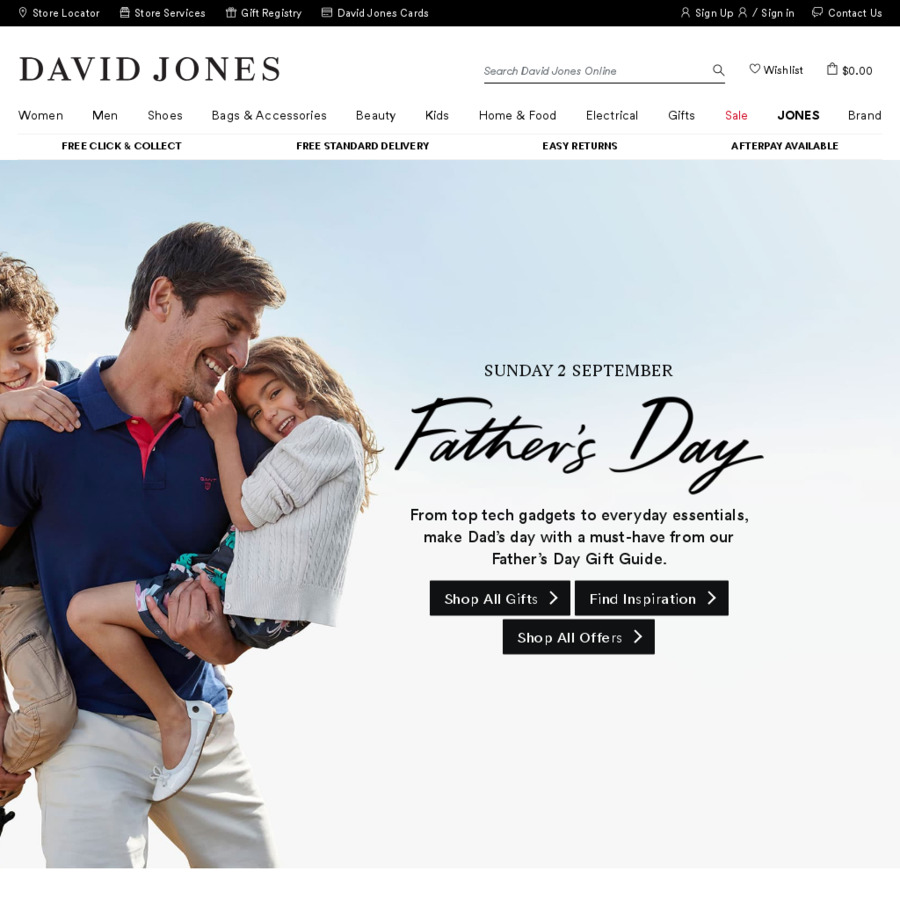
Task: Click the Sign Up person icon
Action: click(x=685, y=13)
